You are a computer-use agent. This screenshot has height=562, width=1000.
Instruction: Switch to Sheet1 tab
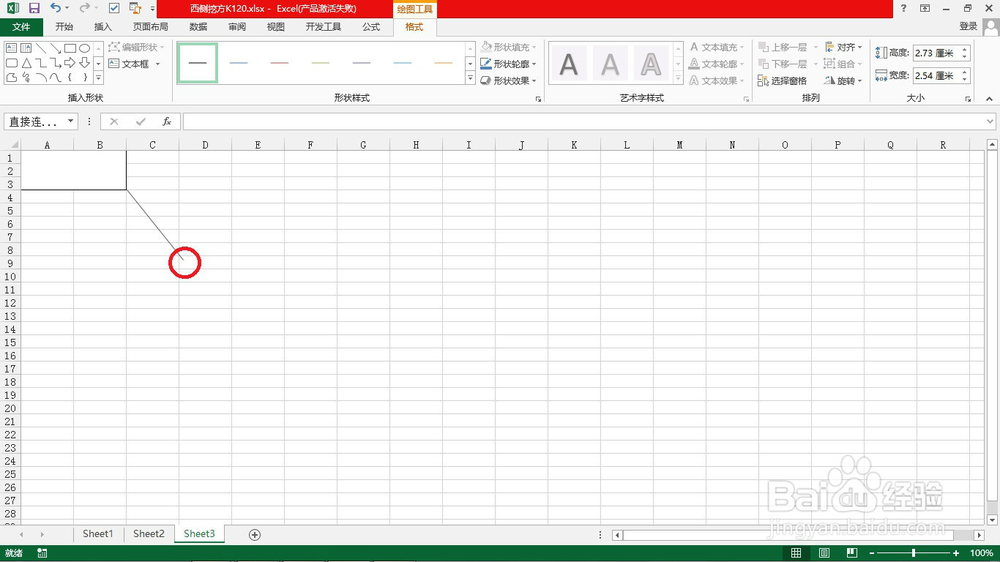[98, 534]
